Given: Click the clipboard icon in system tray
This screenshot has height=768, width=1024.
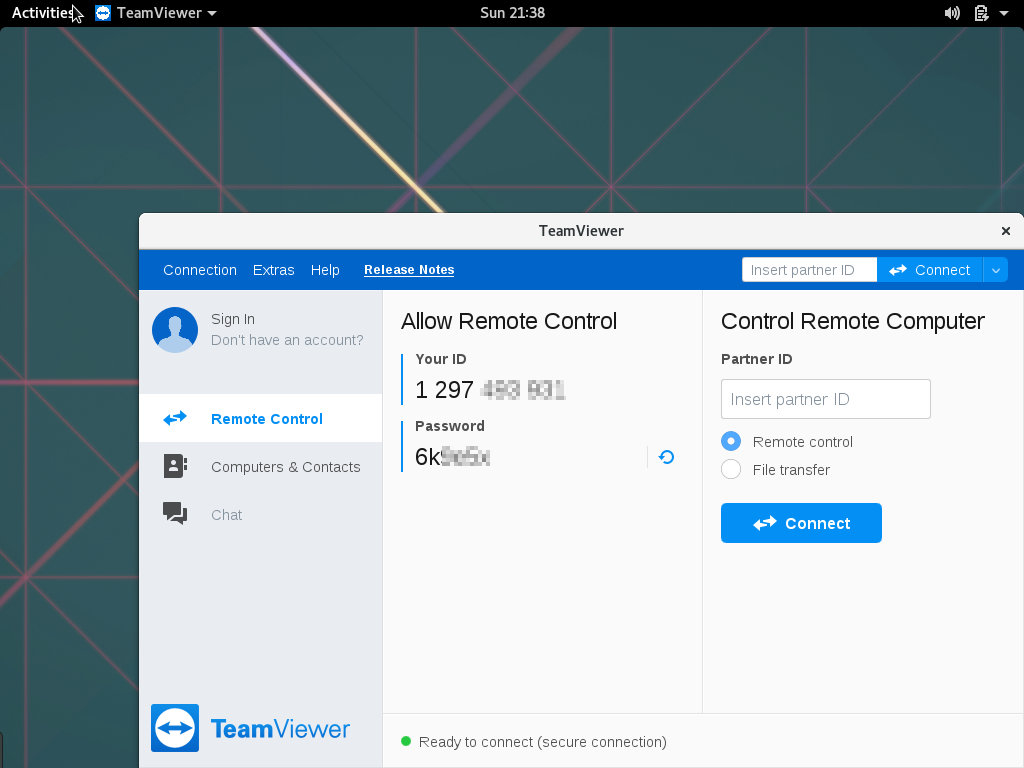Looking at the screenshot, I should [981, 13].
